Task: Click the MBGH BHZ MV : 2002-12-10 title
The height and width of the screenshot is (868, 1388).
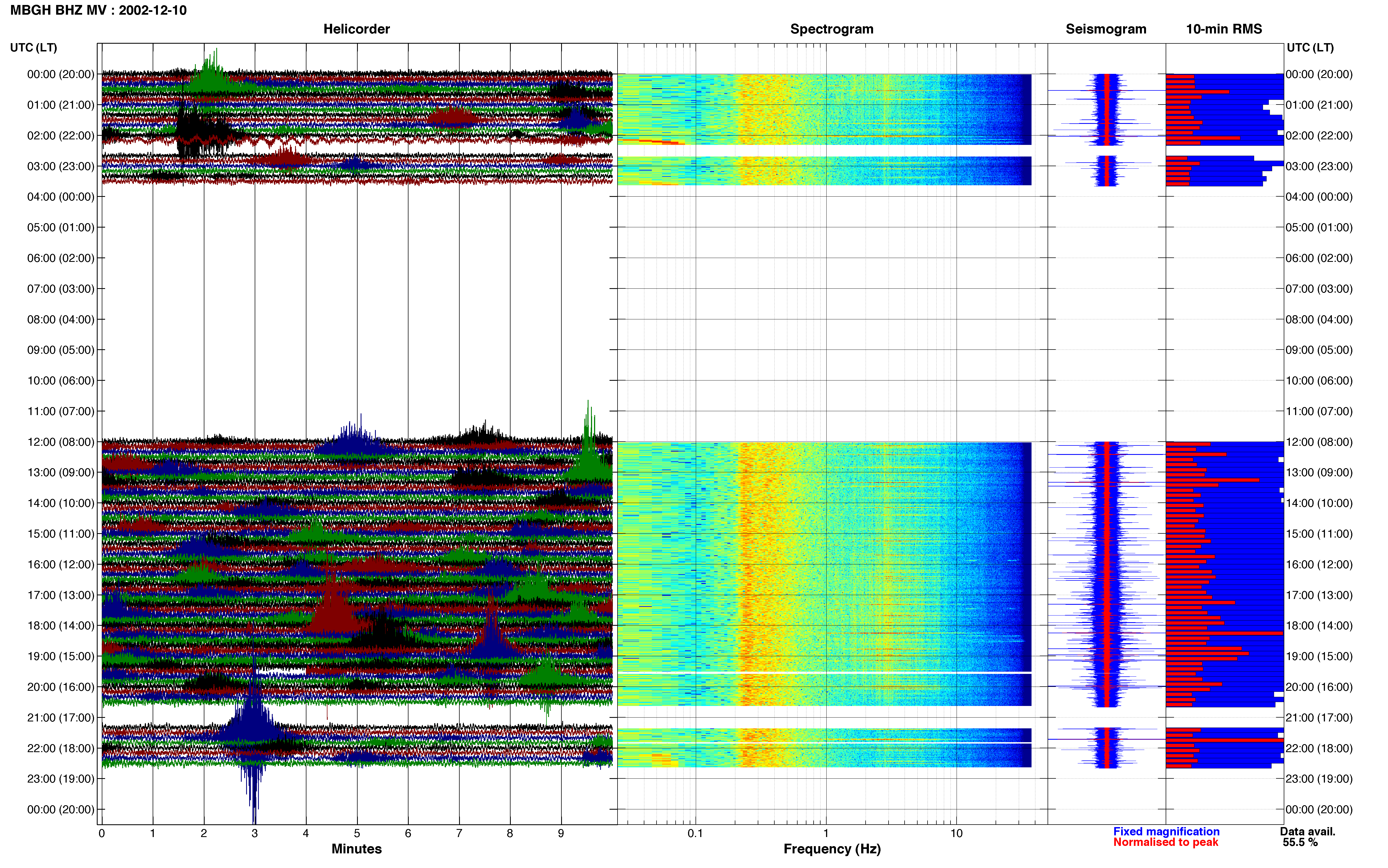Action: [98, 10]
